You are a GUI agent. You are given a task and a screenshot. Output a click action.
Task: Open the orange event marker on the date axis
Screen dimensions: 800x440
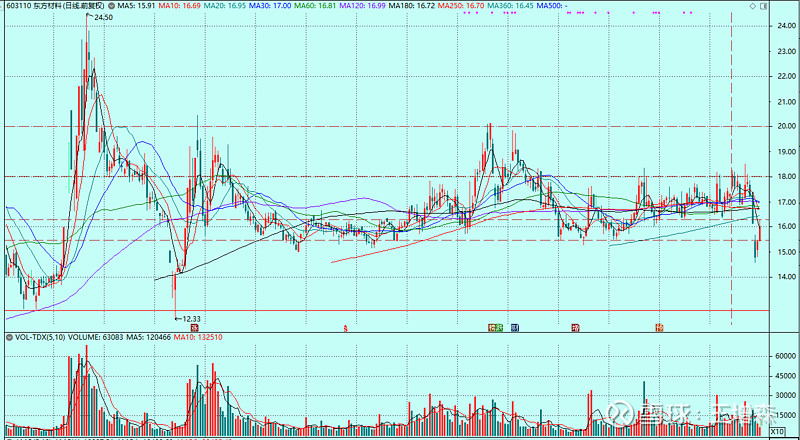[659, 327]
